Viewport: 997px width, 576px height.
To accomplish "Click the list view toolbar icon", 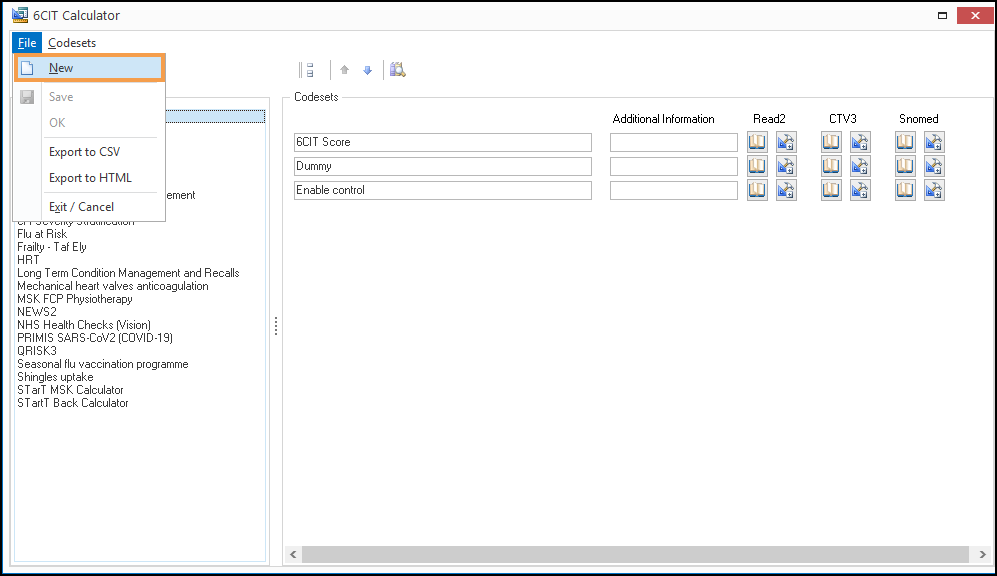I will tap(310, 70).
